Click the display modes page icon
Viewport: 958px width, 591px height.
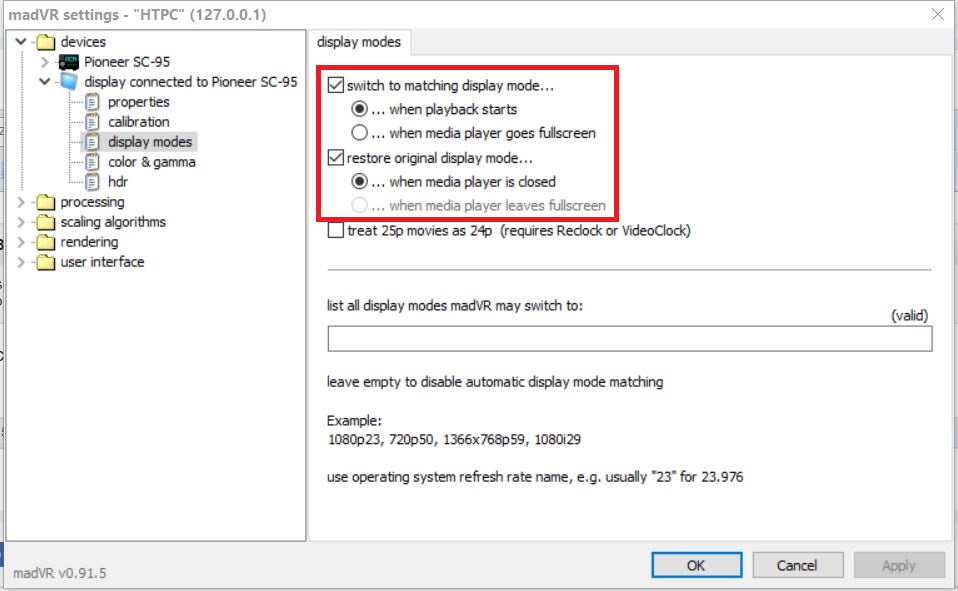92,142
